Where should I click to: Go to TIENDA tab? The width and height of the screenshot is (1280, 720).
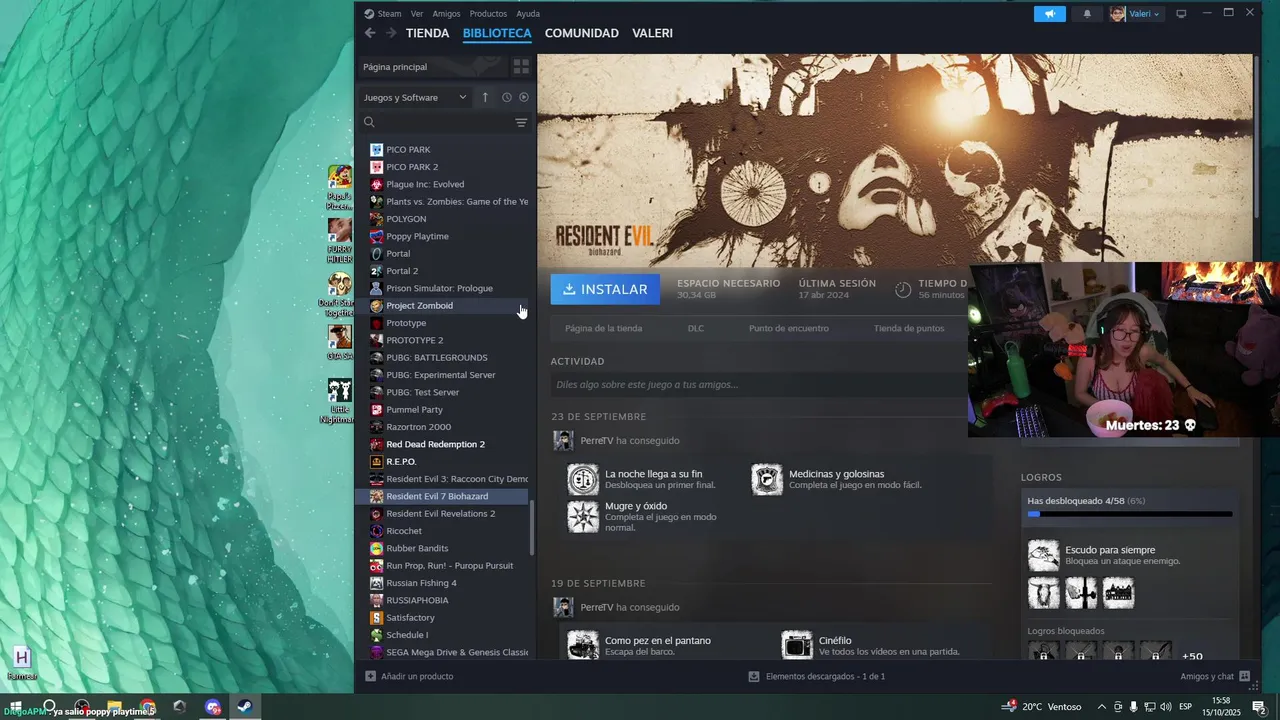[x=427, y=33]
